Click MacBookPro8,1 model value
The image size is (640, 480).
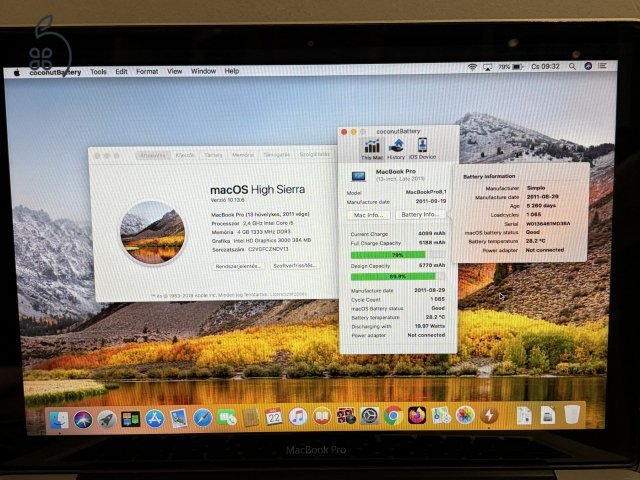[426, 192]
